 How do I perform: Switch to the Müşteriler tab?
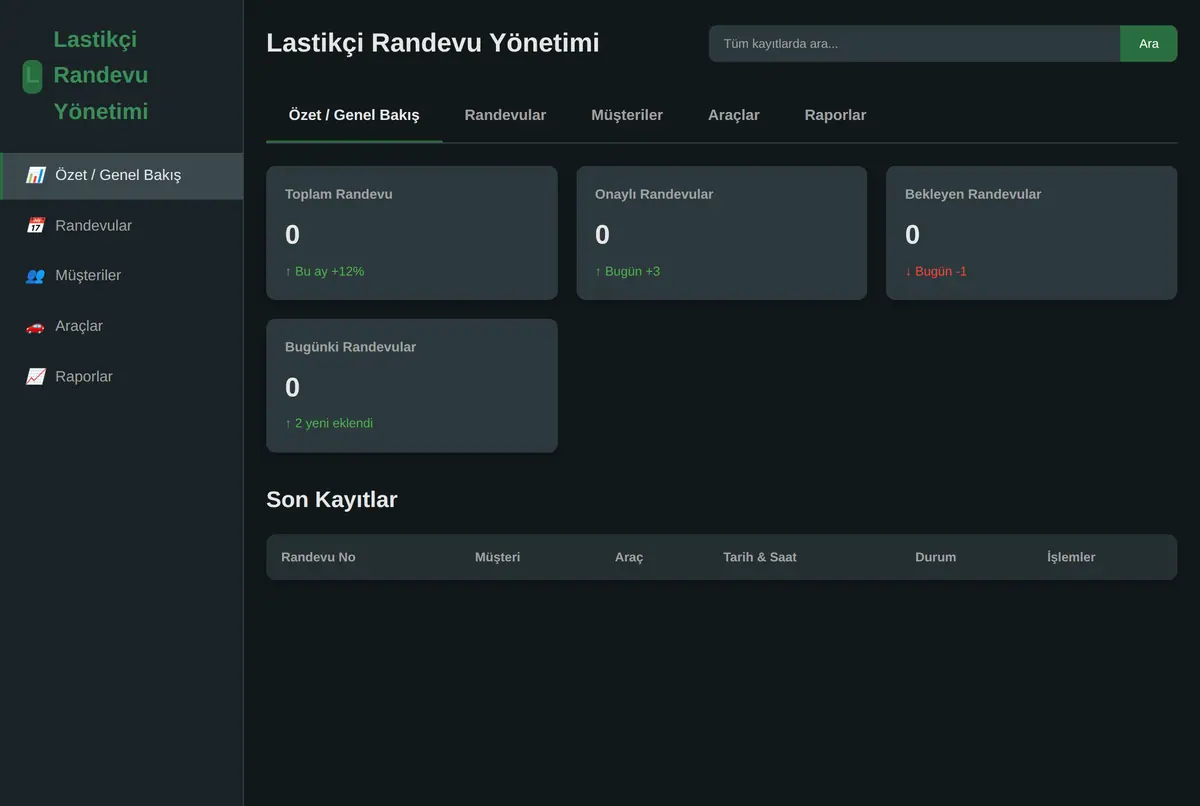(x=627, y=115)
